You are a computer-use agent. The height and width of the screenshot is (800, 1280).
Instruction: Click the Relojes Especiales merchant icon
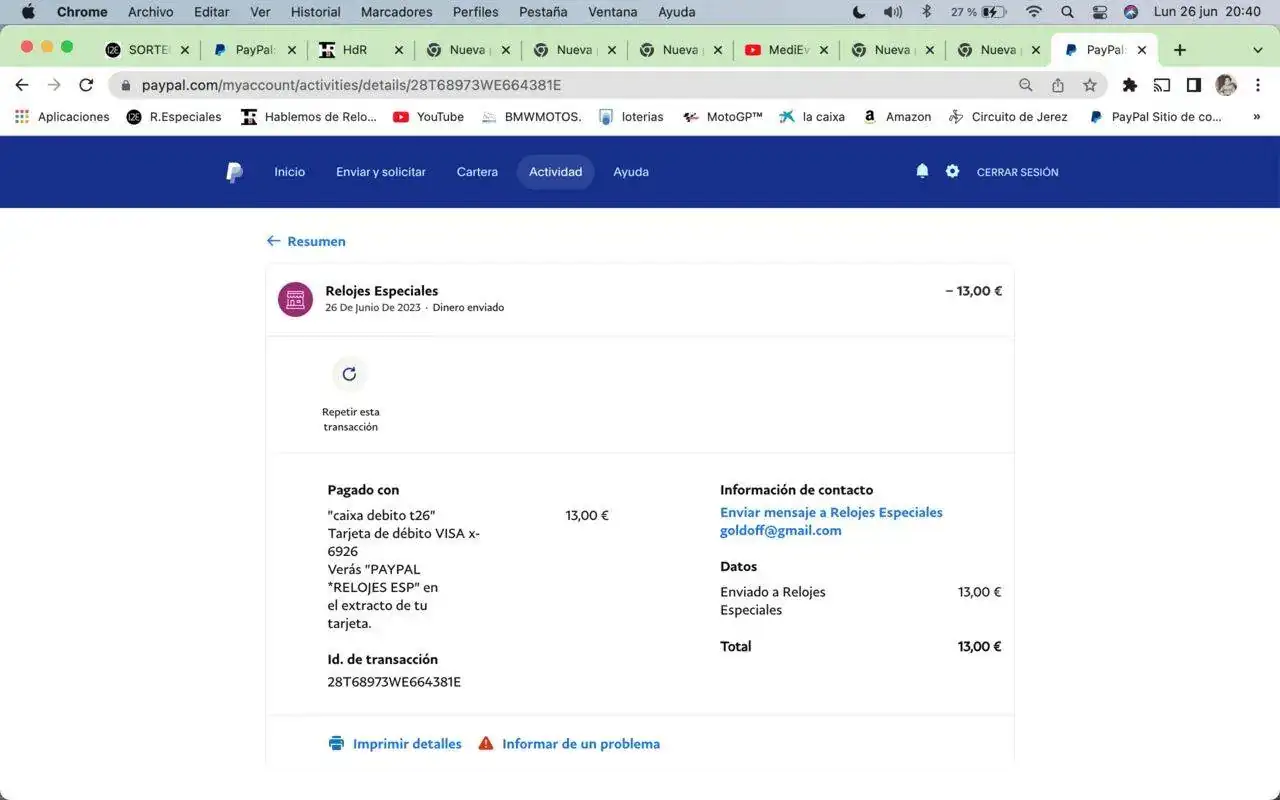[295, 299]
